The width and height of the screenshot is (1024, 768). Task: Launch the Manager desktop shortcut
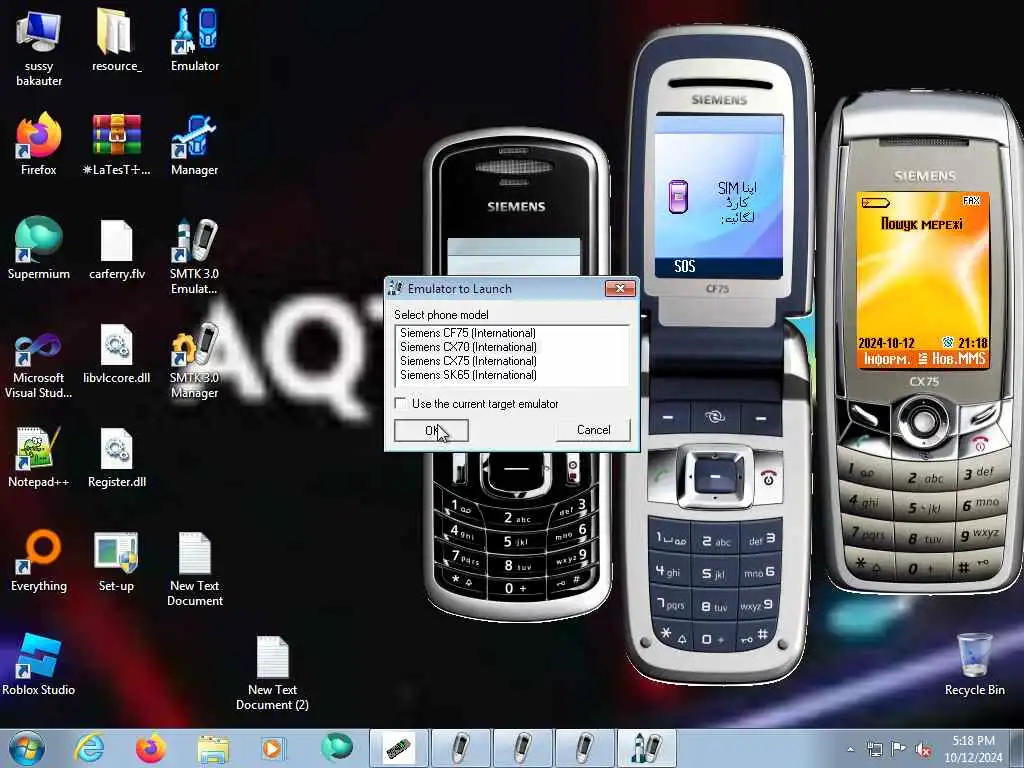tap(195, 144)
